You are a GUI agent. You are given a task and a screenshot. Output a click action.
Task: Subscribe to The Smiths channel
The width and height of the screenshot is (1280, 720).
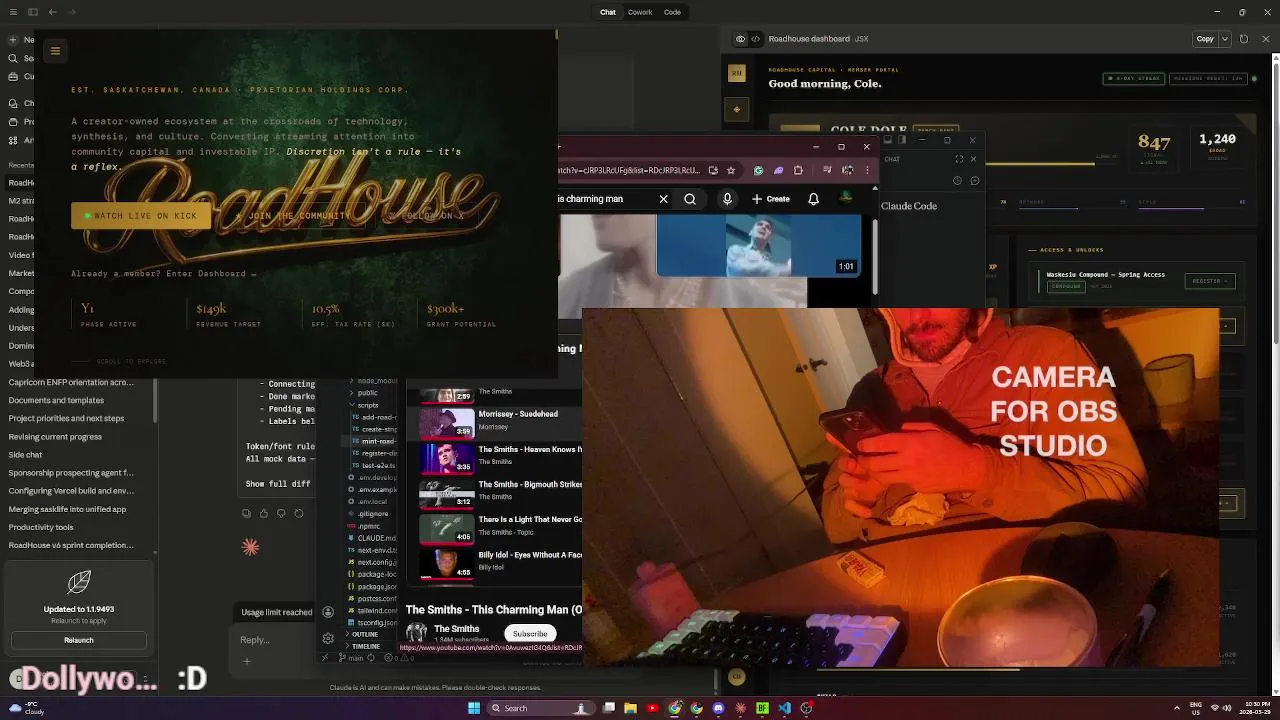(529, 633)
